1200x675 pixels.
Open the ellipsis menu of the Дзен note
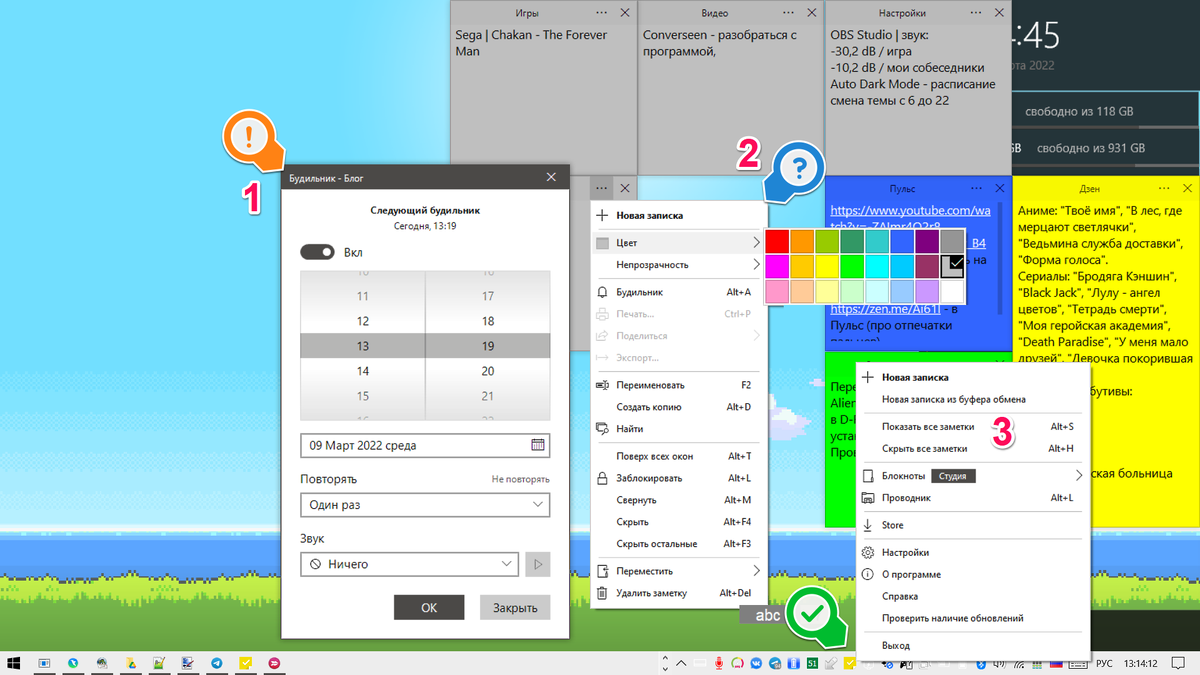[x=1164, y=188]
